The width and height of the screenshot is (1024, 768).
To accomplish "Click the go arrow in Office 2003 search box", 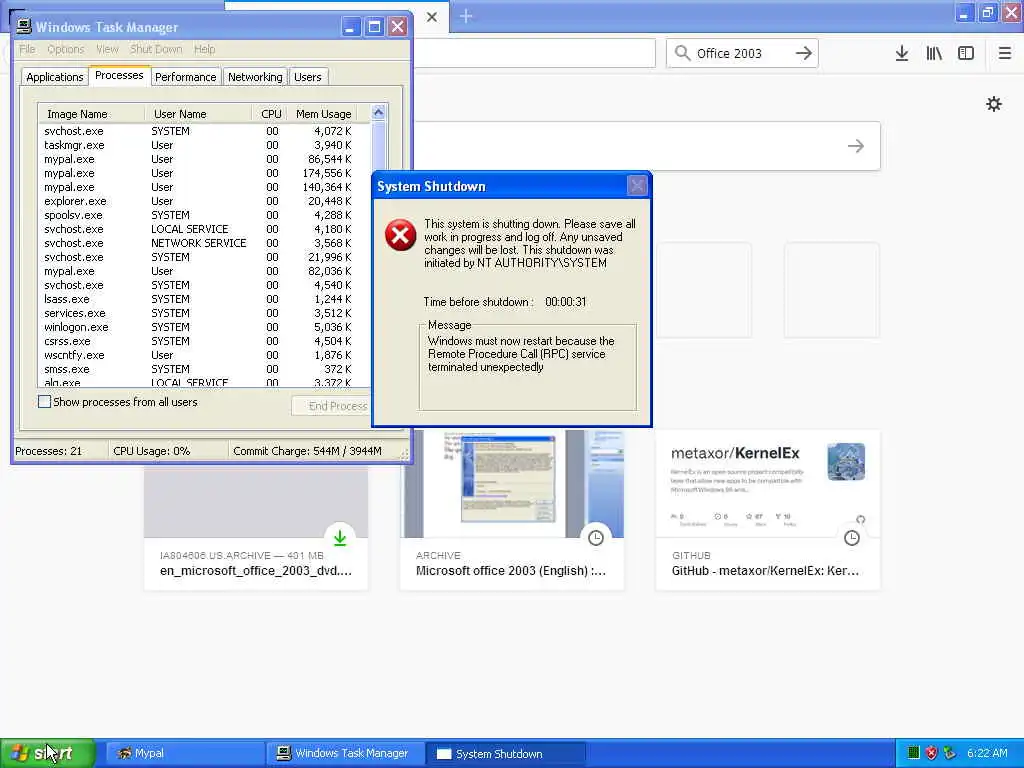I will tap(804, 54).
